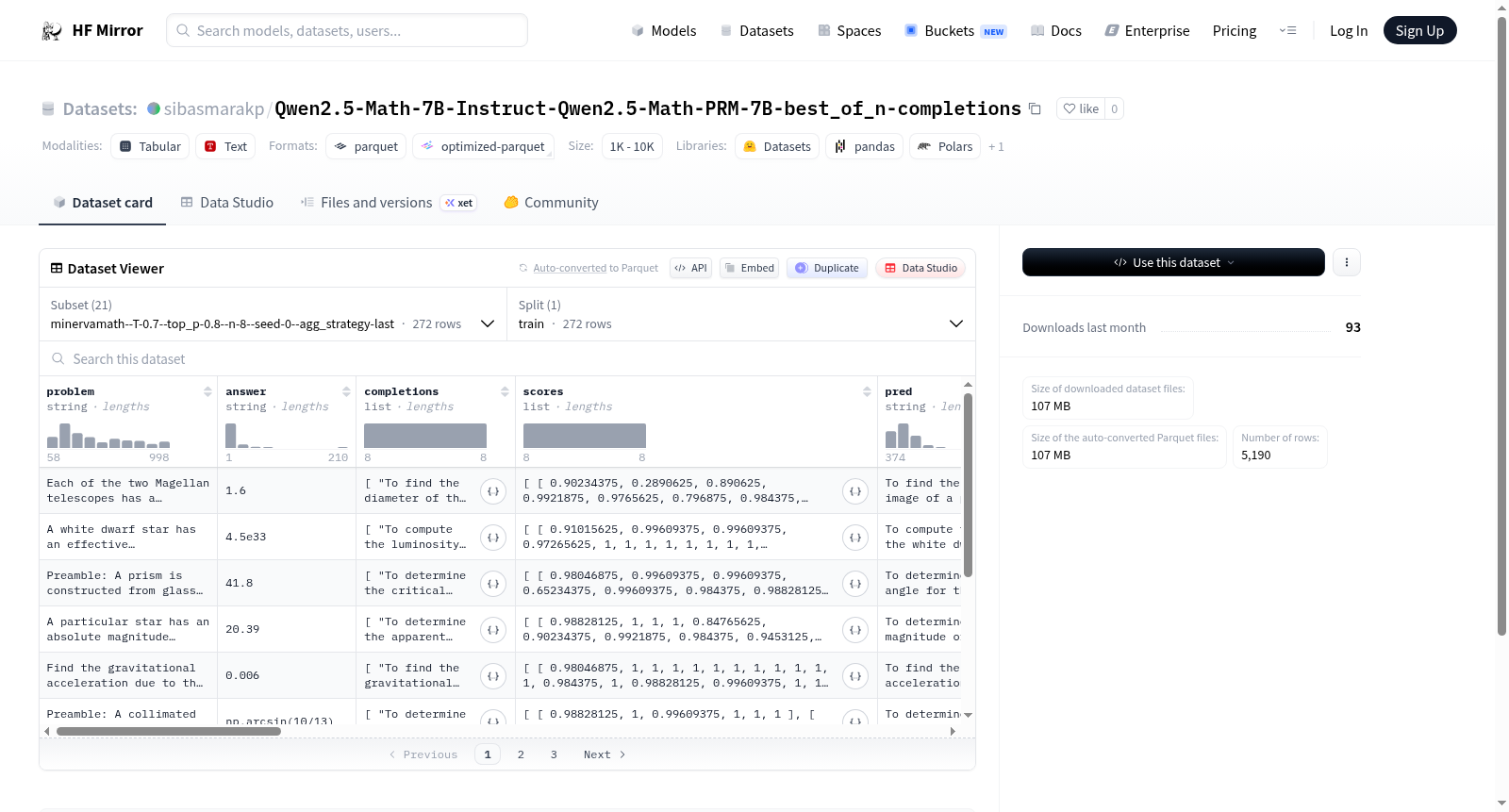Open the Pricing page
1509x812 pixels.
tap(1235, 31)
